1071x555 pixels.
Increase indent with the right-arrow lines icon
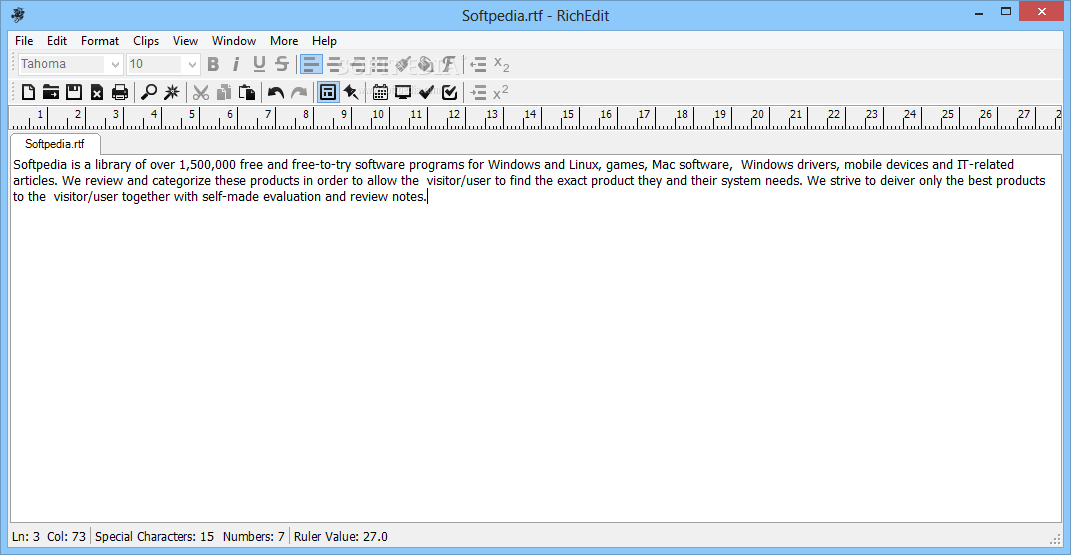pos(478,92)
